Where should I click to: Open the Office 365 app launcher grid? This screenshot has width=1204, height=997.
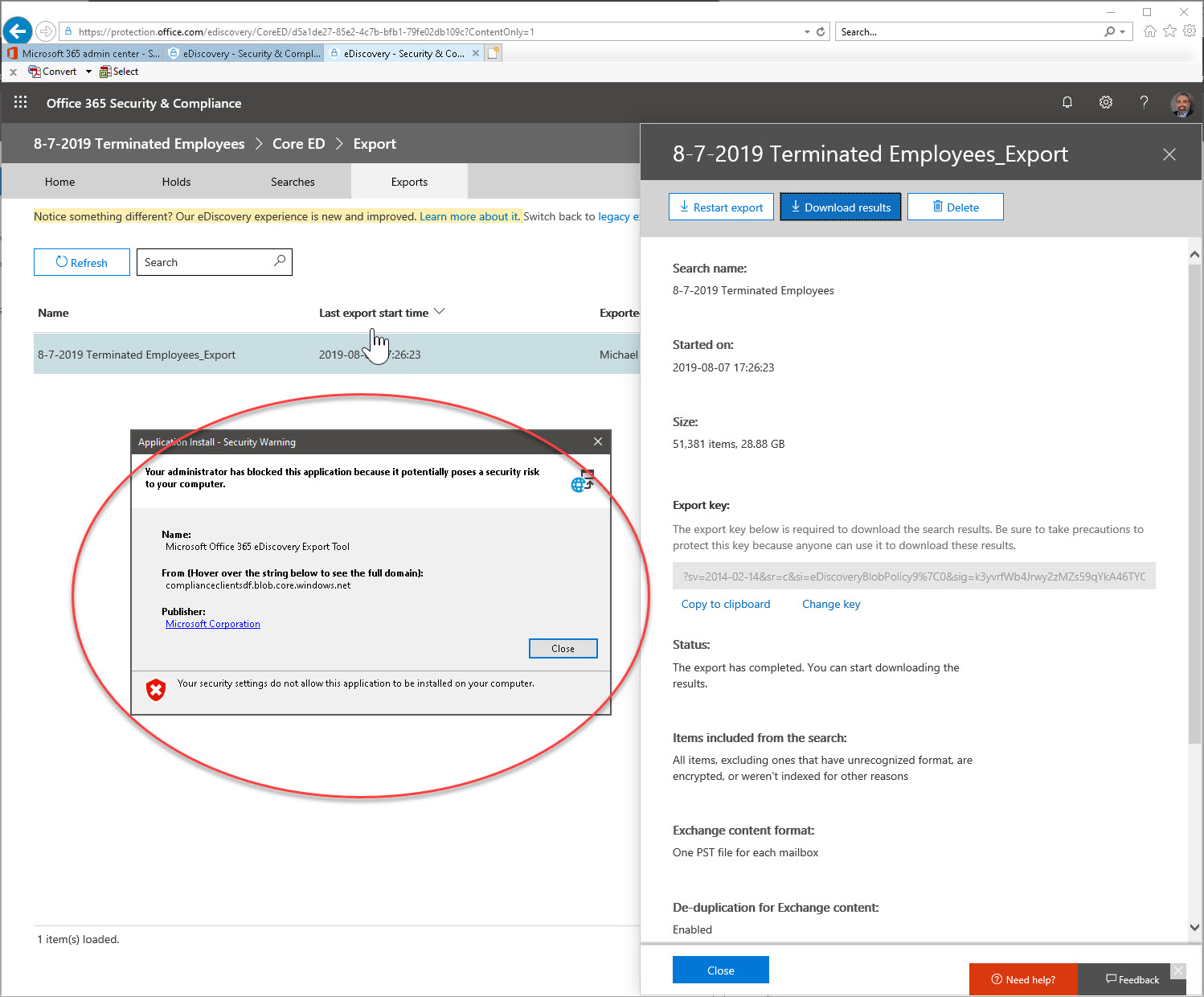click(x=21, y=102)
